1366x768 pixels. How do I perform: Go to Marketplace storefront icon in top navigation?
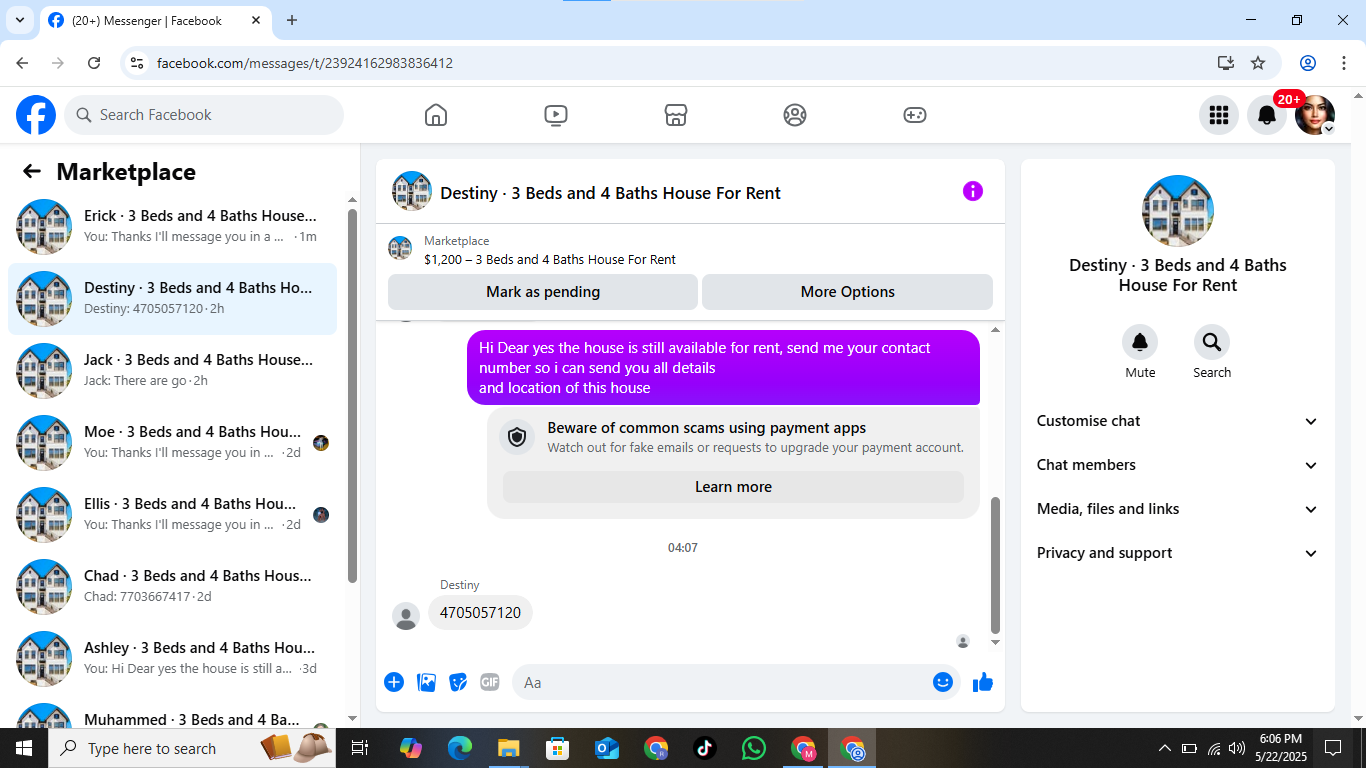click(x=676, y=115)
